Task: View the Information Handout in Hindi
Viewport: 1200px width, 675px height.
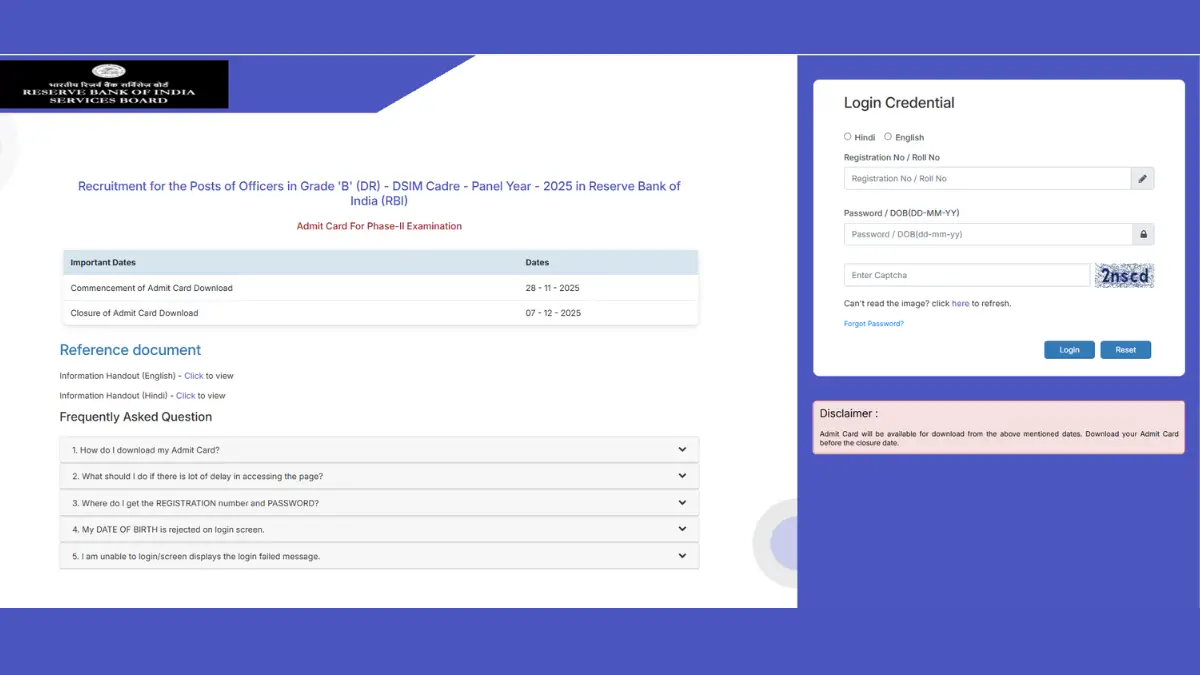Action: coord(185,395)
